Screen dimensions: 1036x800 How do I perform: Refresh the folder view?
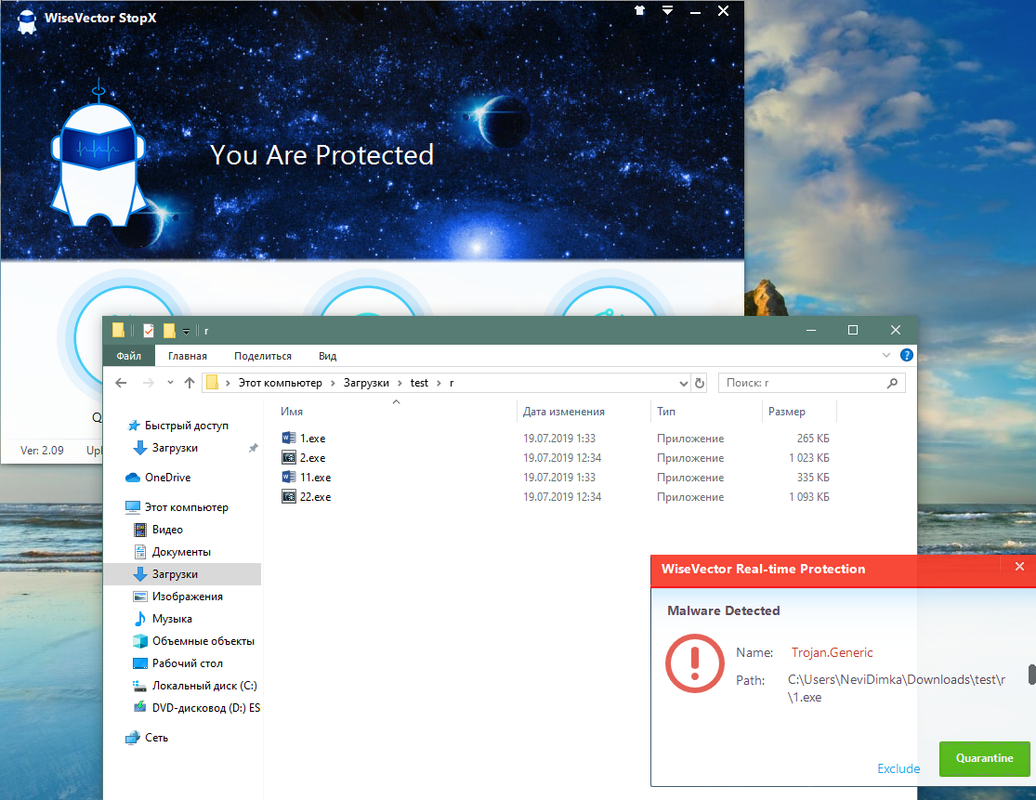(700, 383)
